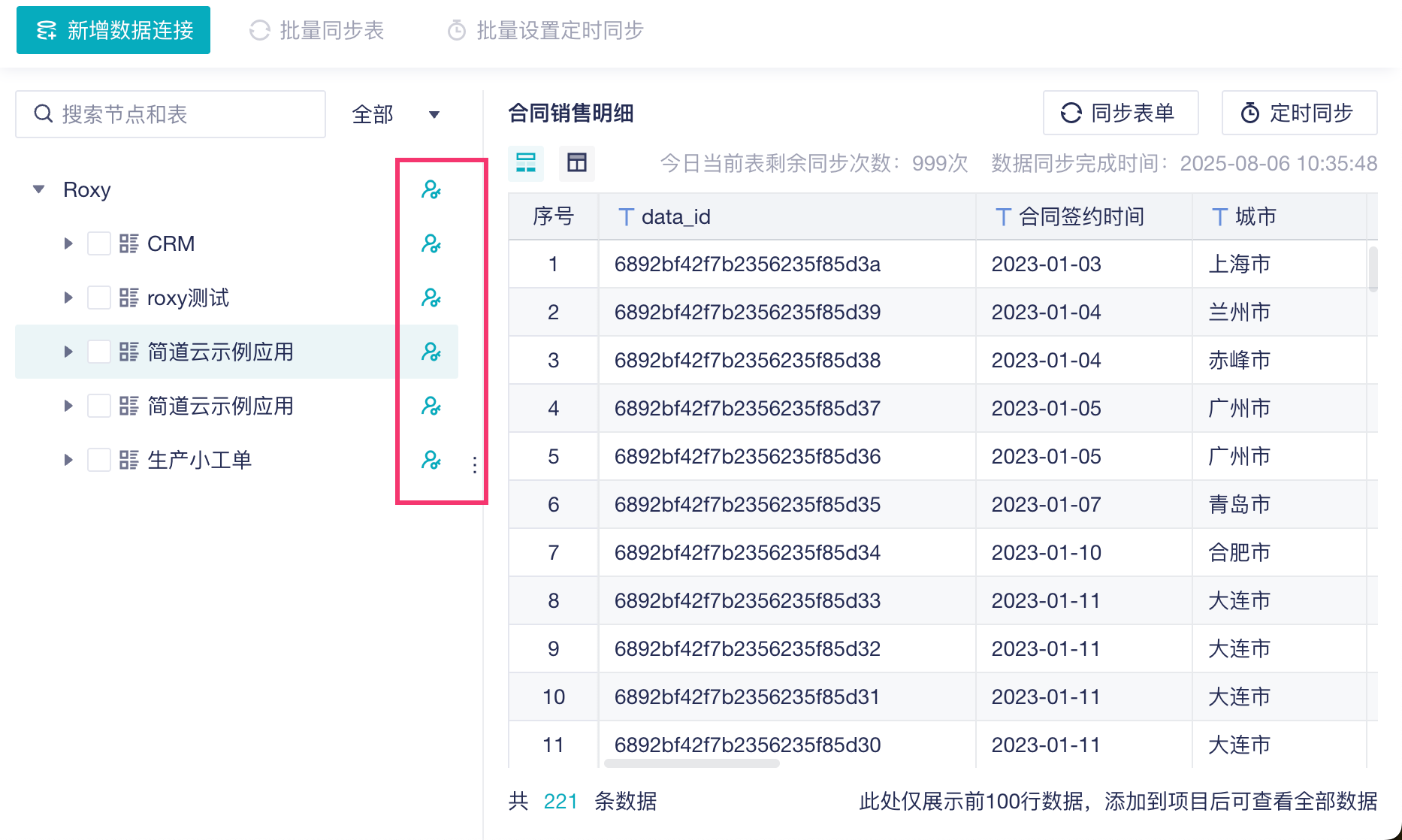The width and height of the screenshot is (1402, 840).
Task: Click the 新增数据连接 button
Action: [x=113, y=30]
